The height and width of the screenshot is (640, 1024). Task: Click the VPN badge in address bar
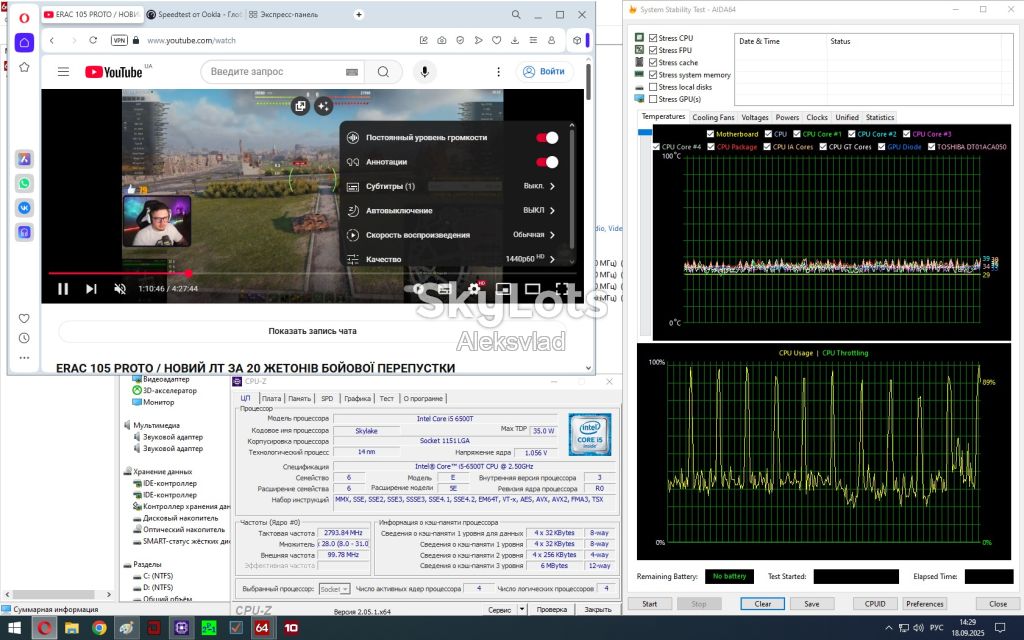tap(119, 40)
